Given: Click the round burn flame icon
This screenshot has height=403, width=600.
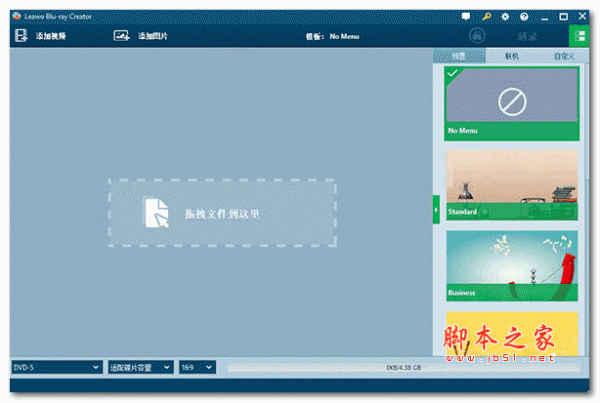Looking at the screenshot, I should coord(477,36).
